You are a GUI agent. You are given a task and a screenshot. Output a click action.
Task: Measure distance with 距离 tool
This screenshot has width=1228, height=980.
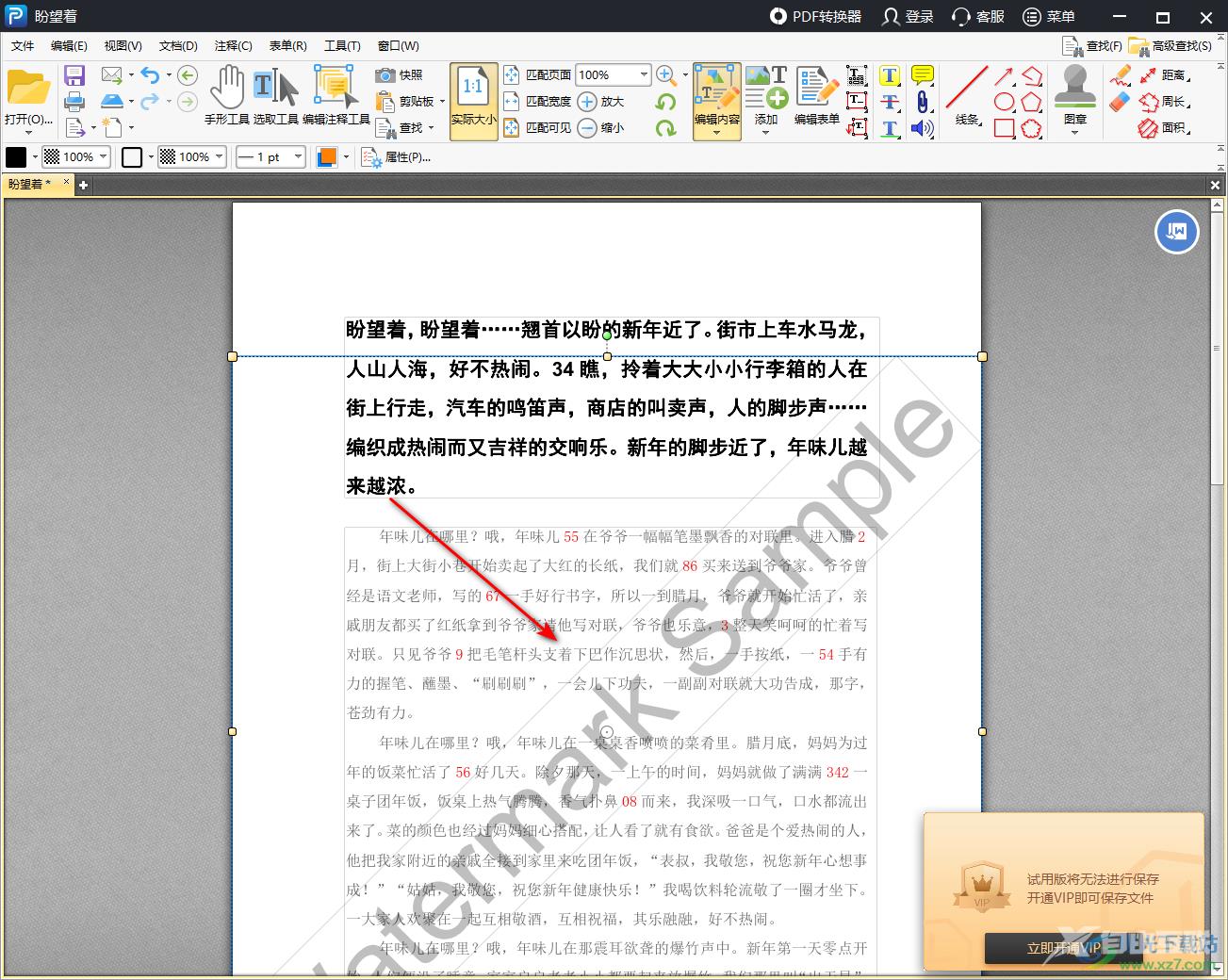(x=1164, y=74)
